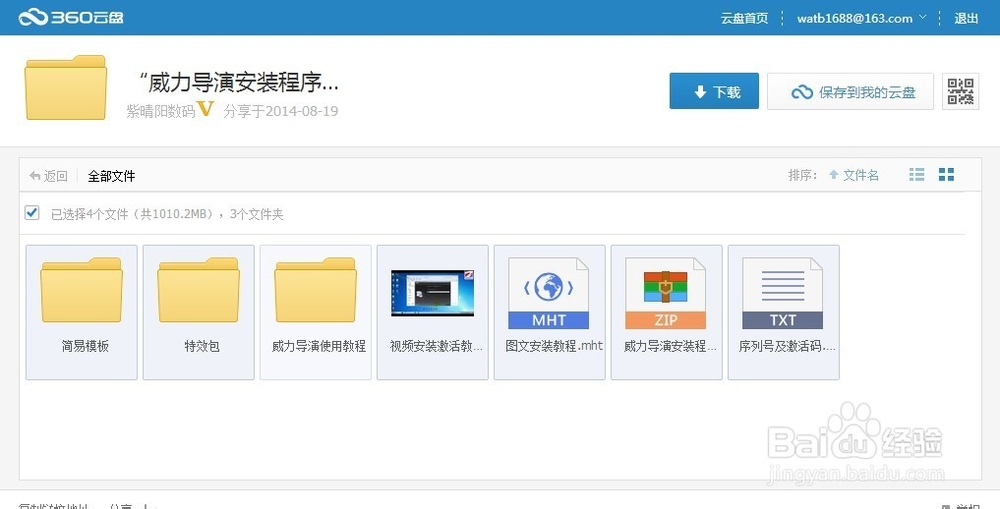Click 返回 back link
The image size is (1000, 509).
click(x=48, y=176)
